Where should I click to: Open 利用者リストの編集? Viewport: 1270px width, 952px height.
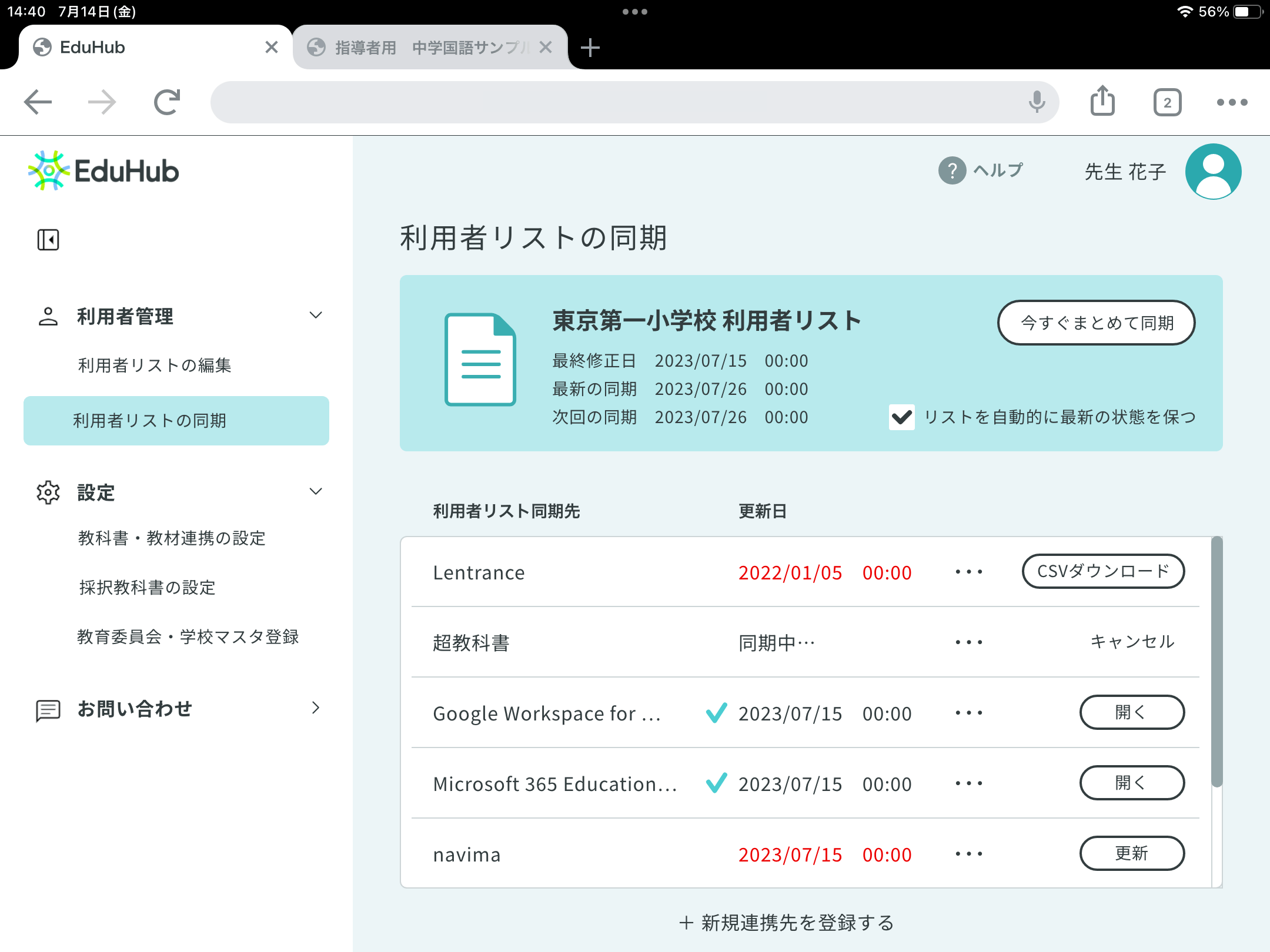(x=155, y=366)
